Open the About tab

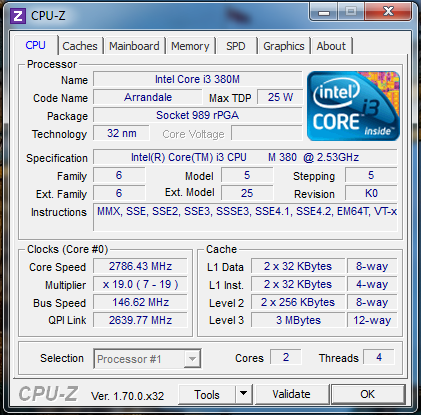331,46
